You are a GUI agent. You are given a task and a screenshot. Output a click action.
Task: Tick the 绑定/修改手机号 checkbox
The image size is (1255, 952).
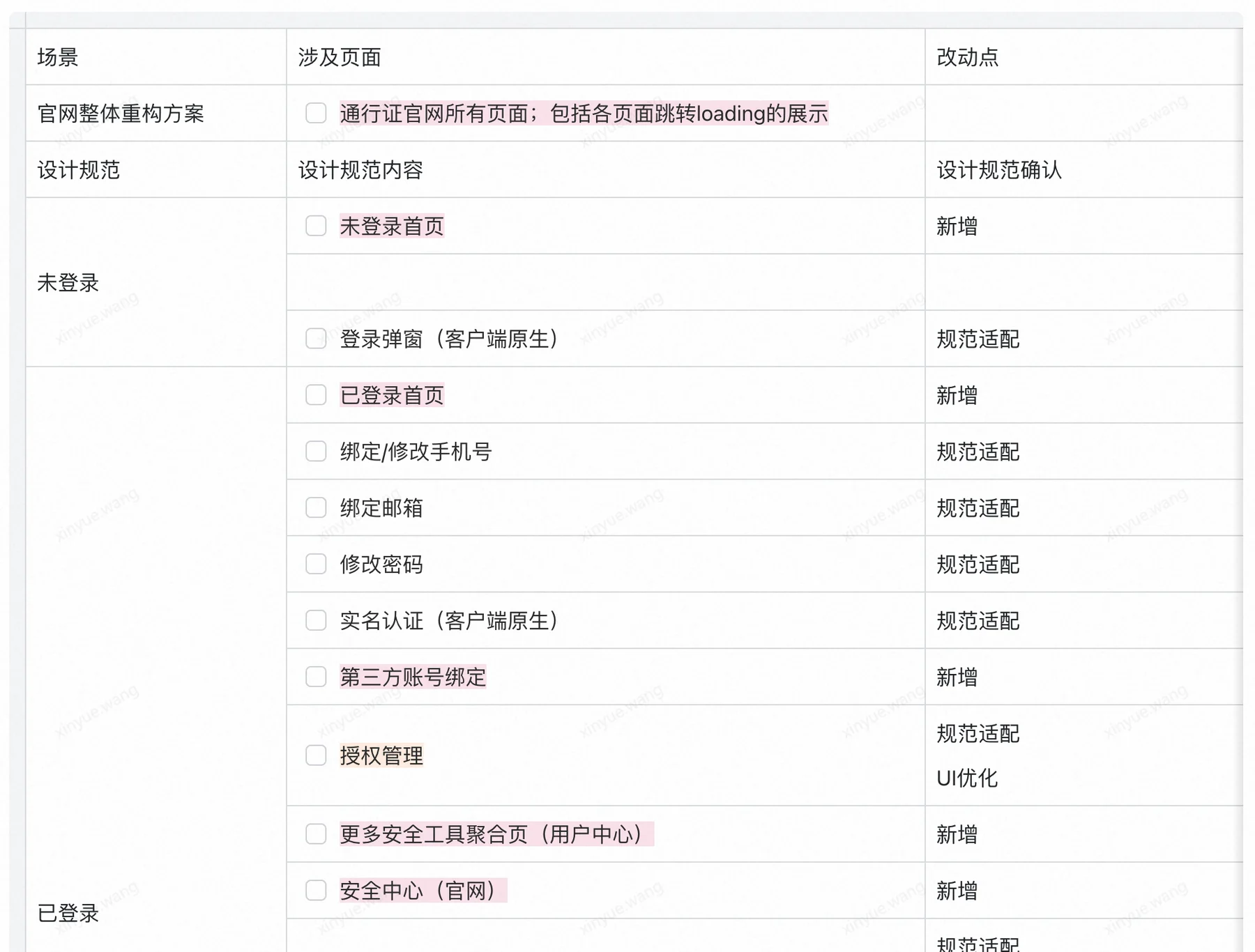(x=316, y=452)
